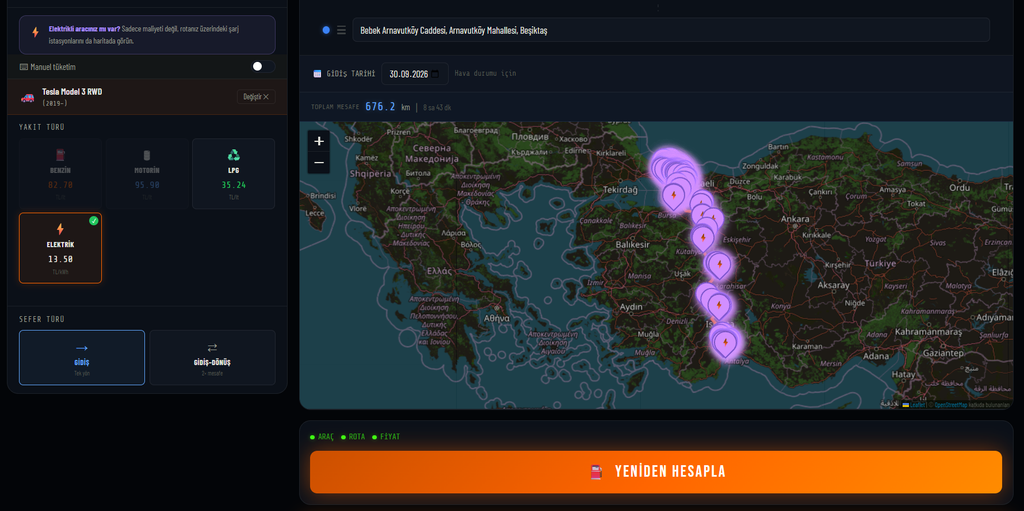This screenshot has height=511, width=1024.
Task: Click the calendar icon beside Gidiş Tarihi
Action: point(317,74)
